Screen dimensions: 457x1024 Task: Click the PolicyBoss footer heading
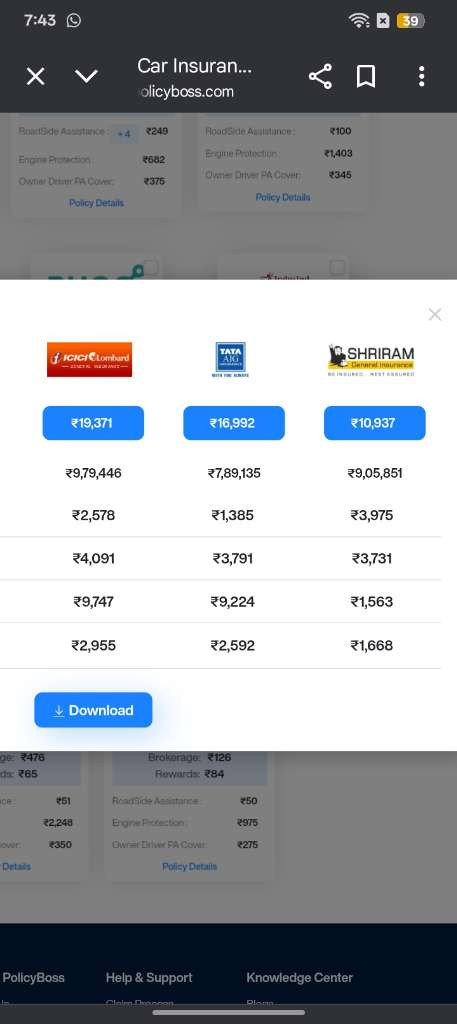33,978
